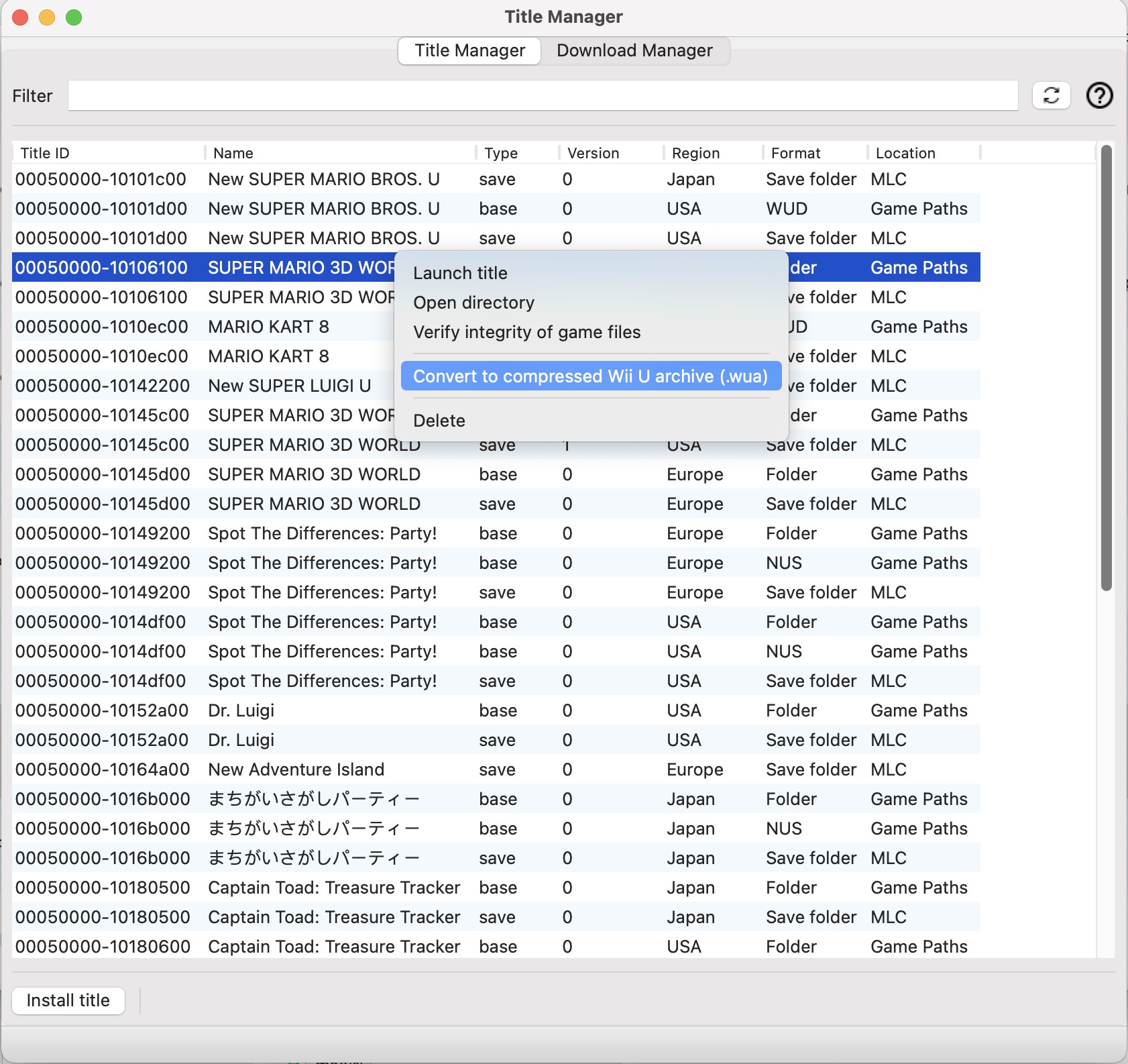Focus the Filter text field
This screenshot has height=1064, width=1128.
pos(543,95)
